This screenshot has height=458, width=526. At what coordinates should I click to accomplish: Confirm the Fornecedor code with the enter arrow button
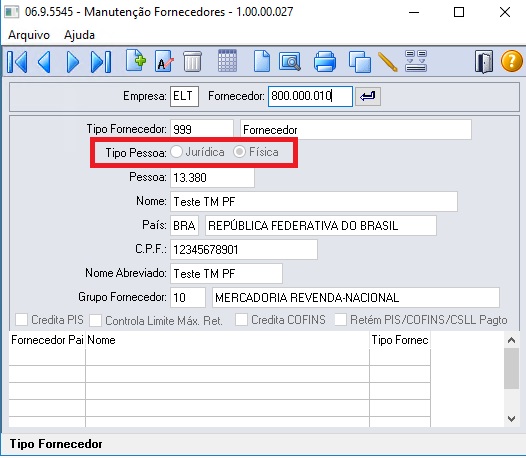tap(368, 97)
